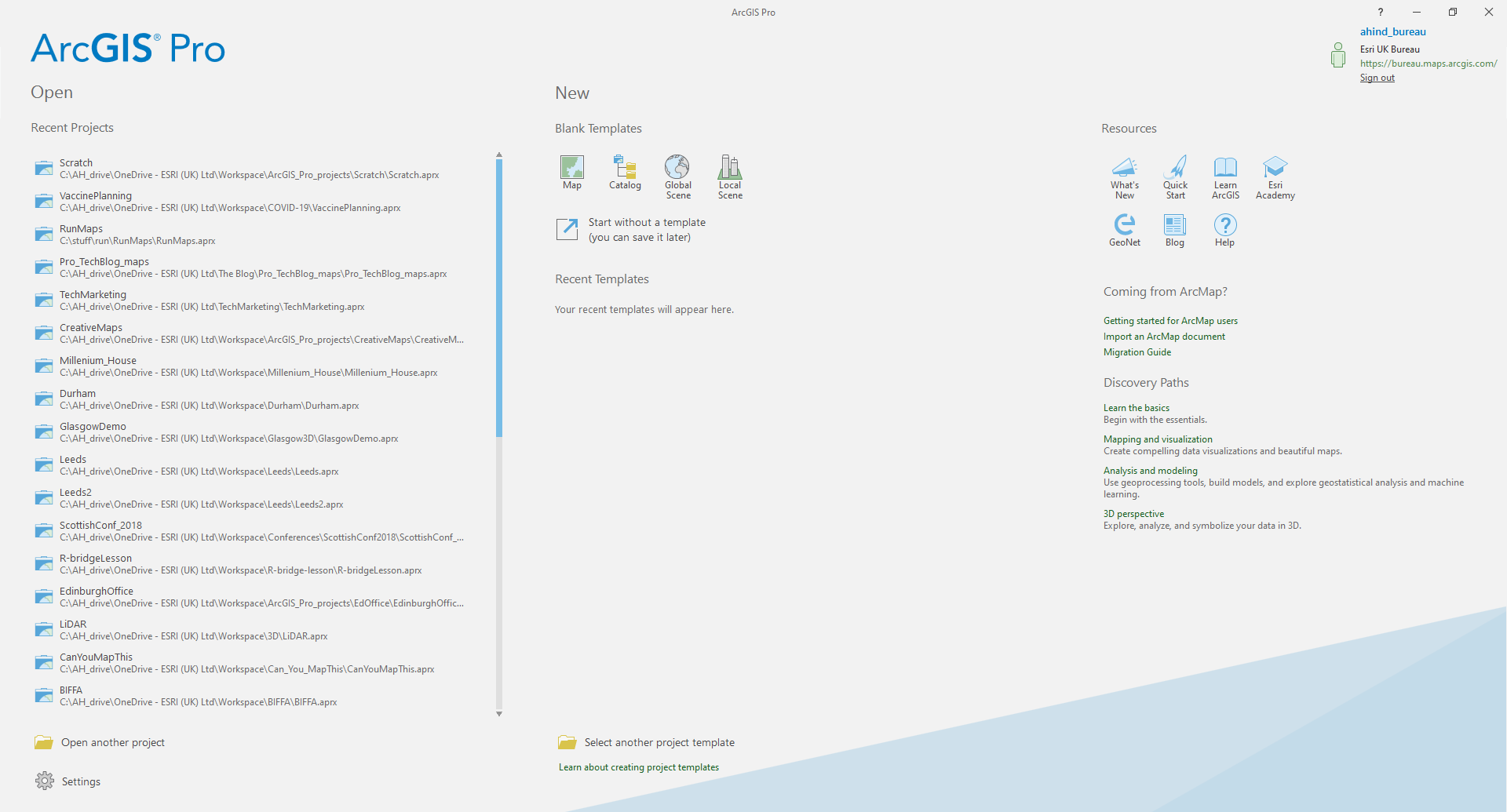Open the RunMaps project icon
Screen dimensions: 1507x812
pyautogui.click(x=44, y=235)
